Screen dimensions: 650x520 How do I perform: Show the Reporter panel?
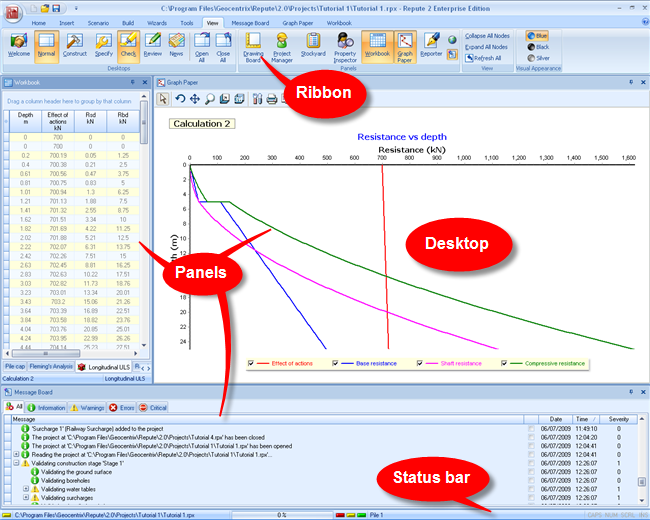[431, 46]
